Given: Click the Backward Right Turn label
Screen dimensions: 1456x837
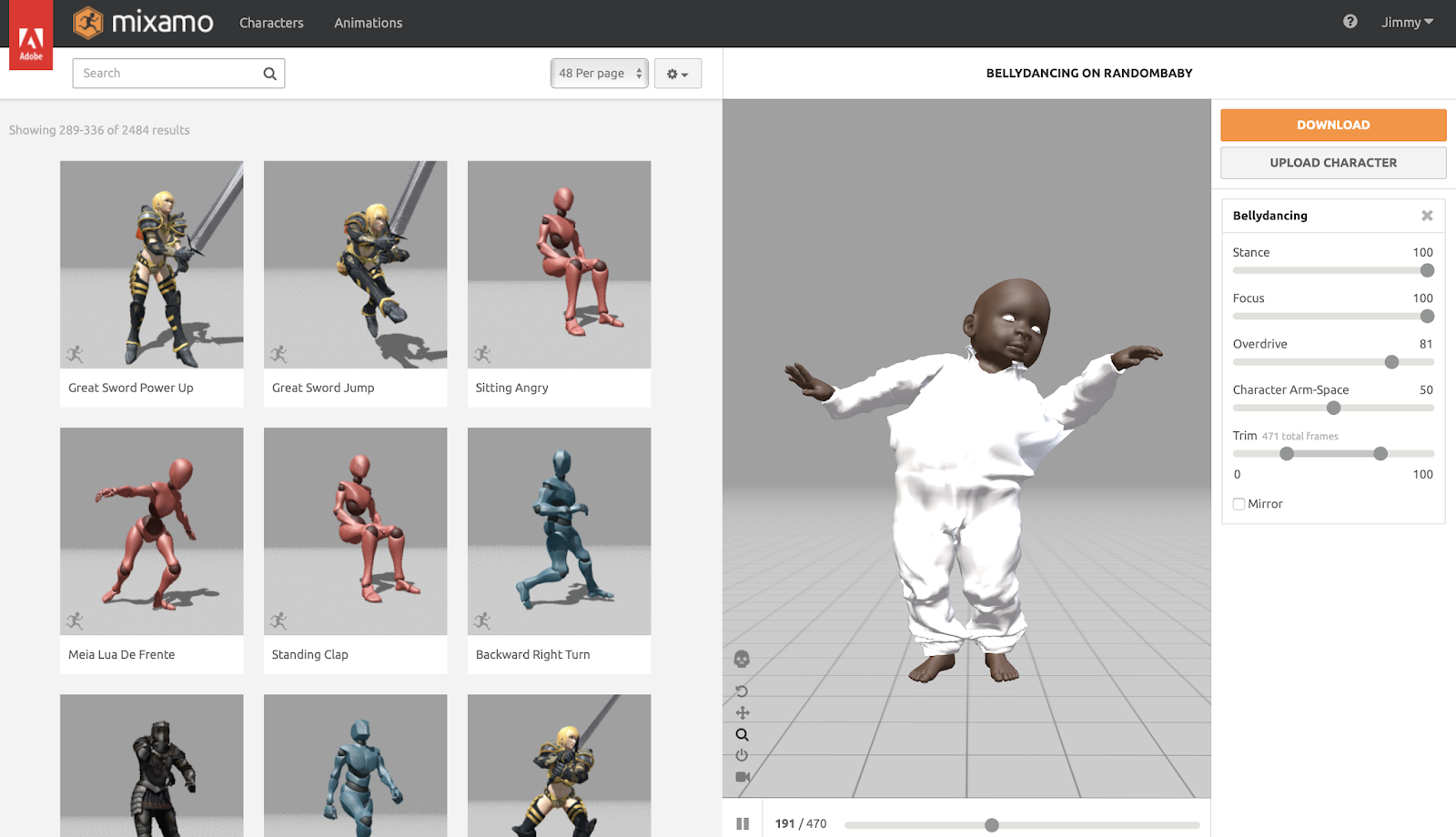Looking at the screenshot, I should [x=533, y=654].
